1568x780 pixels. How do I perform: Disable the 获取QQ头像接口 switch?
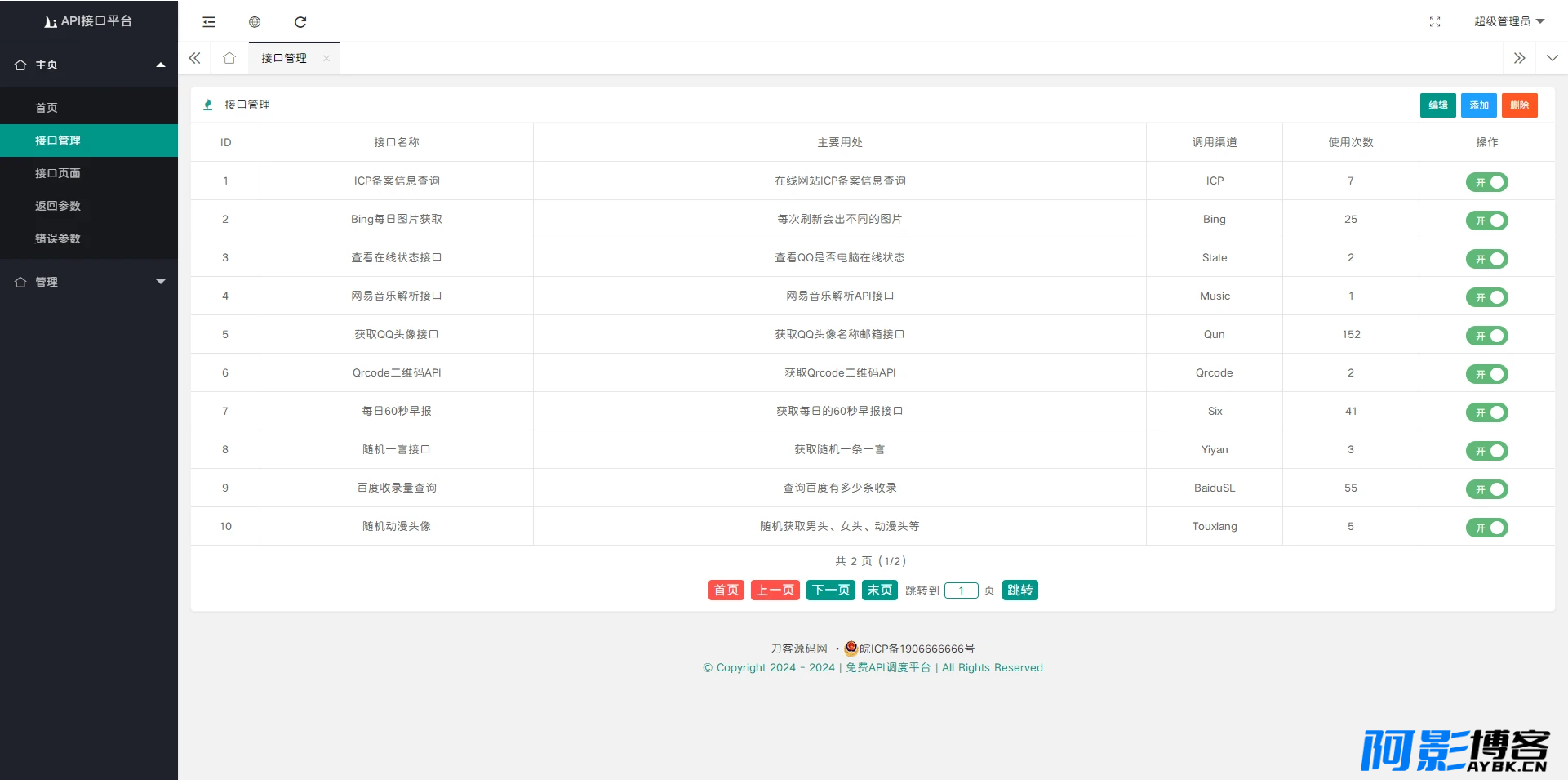[1486, 336]
